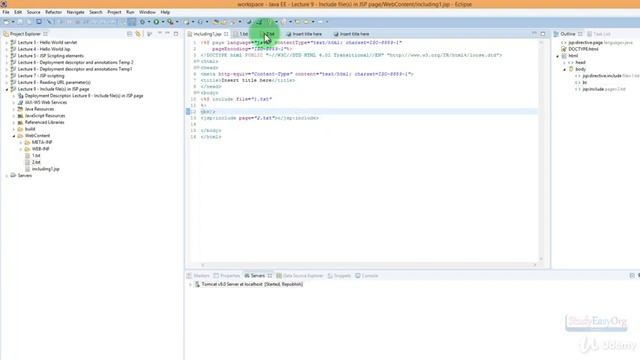The height and width of the screenshot is (360, 640).
Task: Open the Window menu
Action: click(x=147, y=12)
